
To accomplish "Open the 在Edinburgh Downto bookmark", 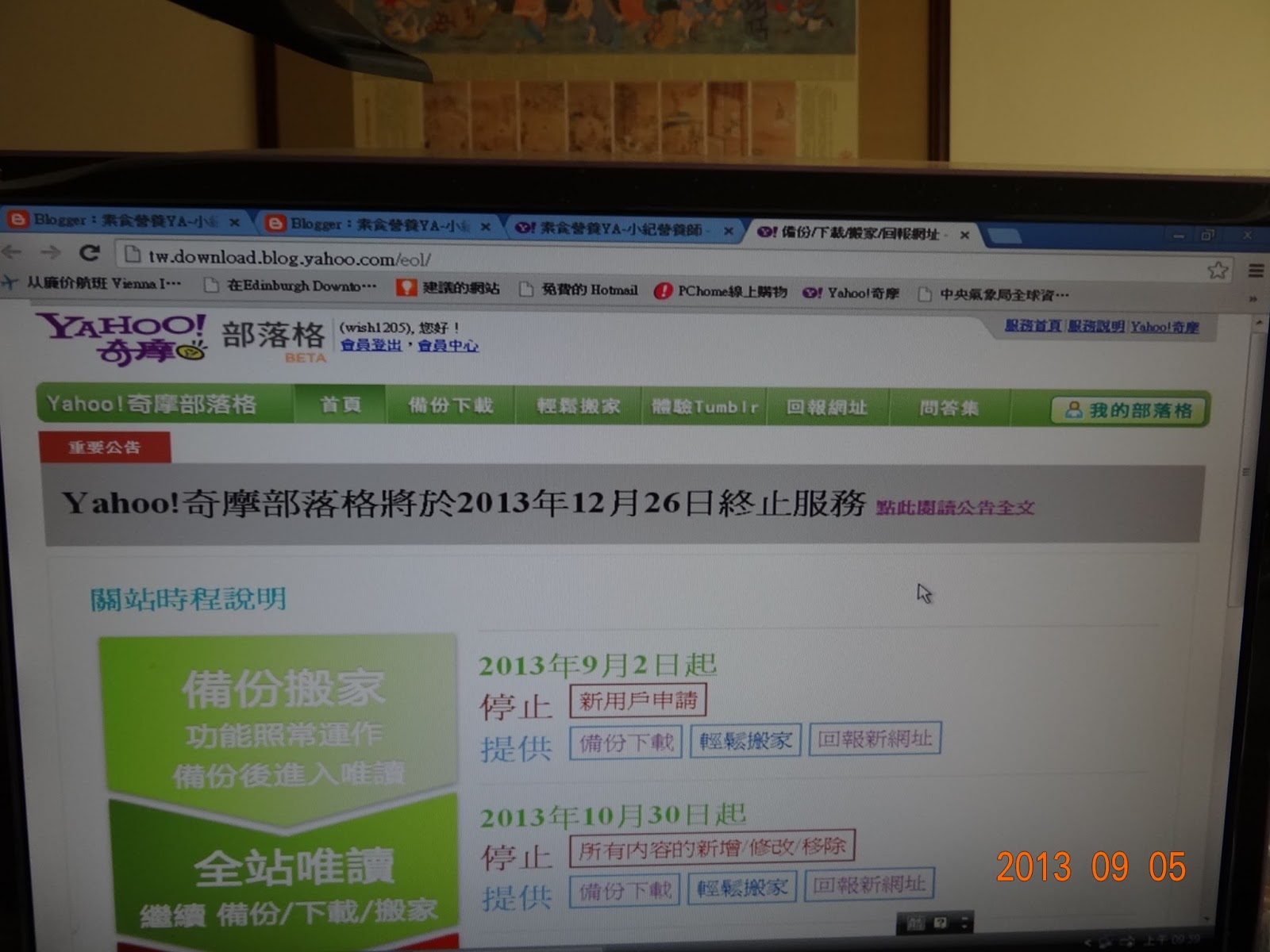I will (x=291, y=286).
